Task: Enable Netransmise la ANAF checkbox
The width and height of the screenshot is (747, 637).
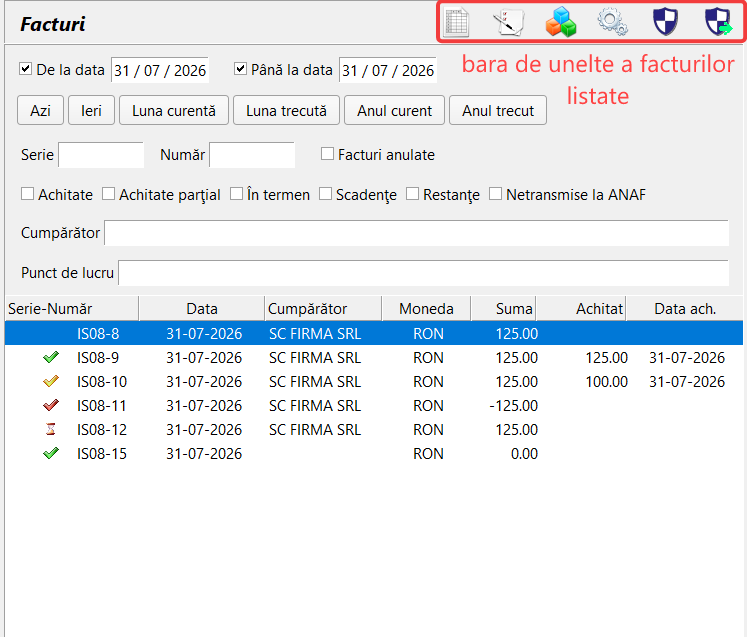Action: (495, 193)
